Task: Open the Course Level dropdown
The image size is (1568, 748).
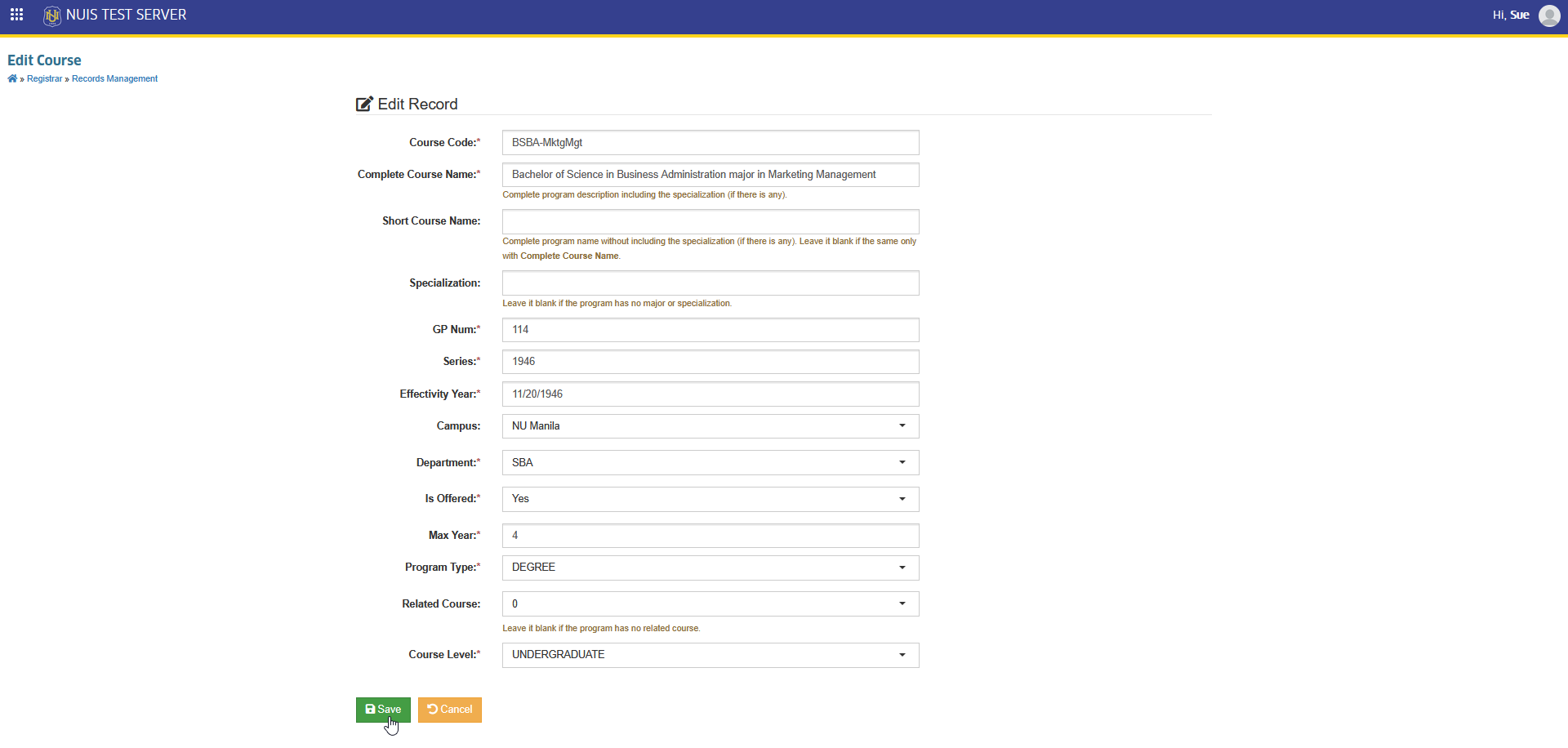Action: [710, 655]
